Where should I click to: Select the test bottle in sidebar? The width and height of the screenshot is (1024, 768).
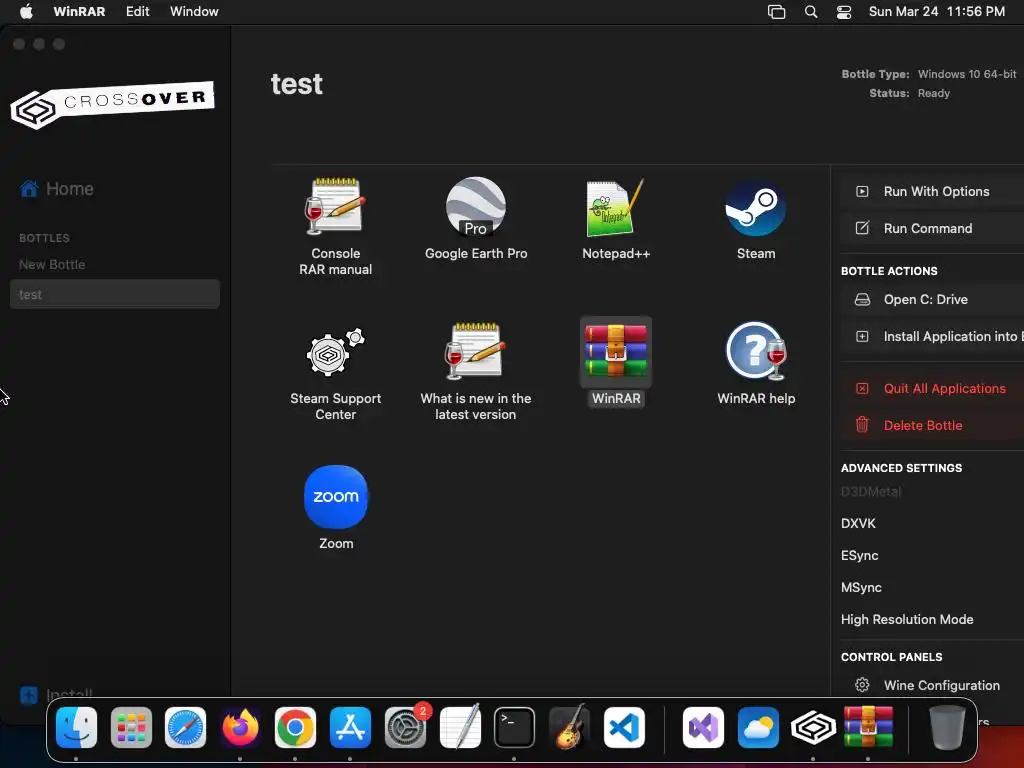click(115, 295)
